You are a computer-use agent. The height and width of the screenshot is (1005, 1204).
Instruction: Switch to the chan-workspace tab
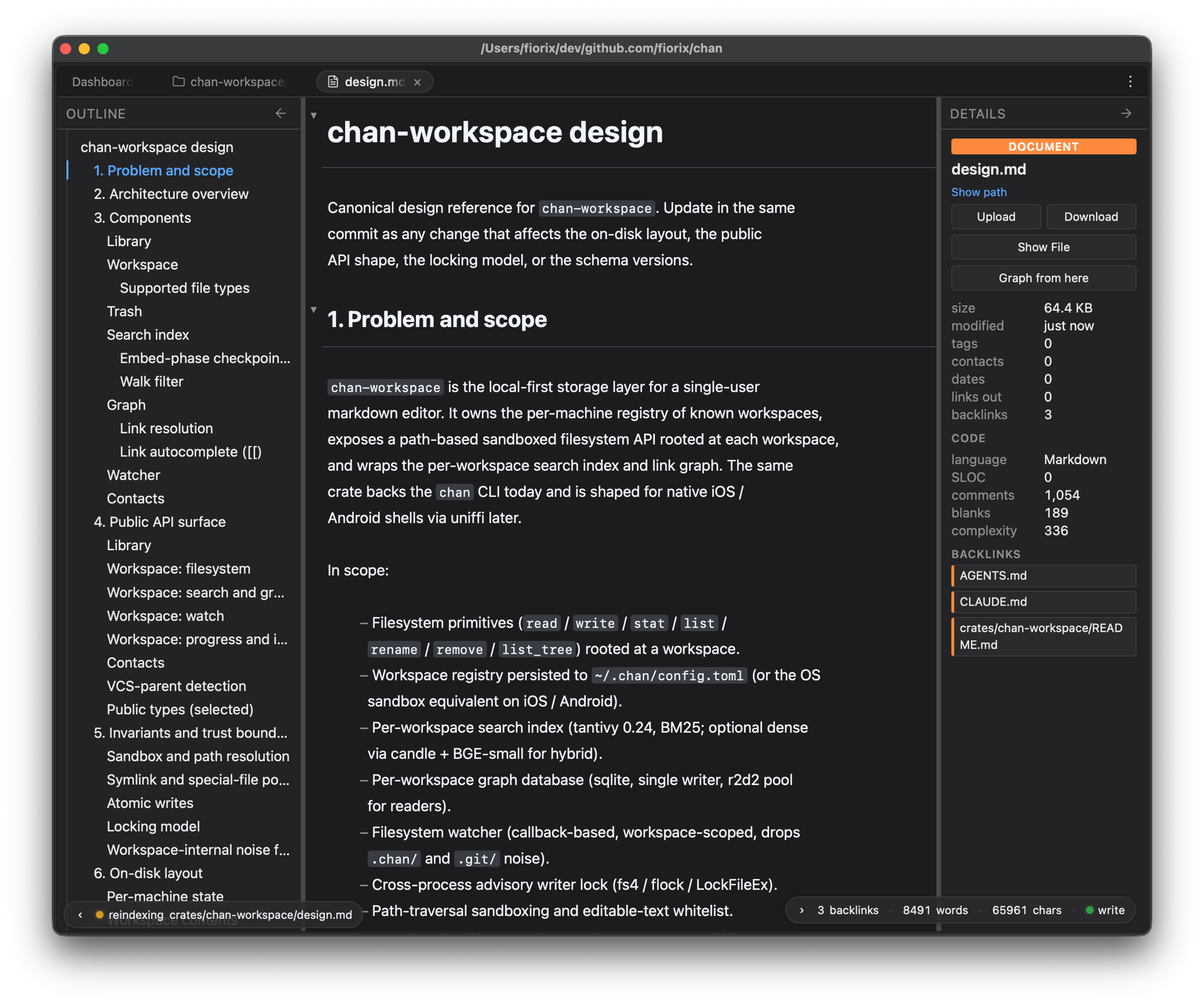click(229, 81)
